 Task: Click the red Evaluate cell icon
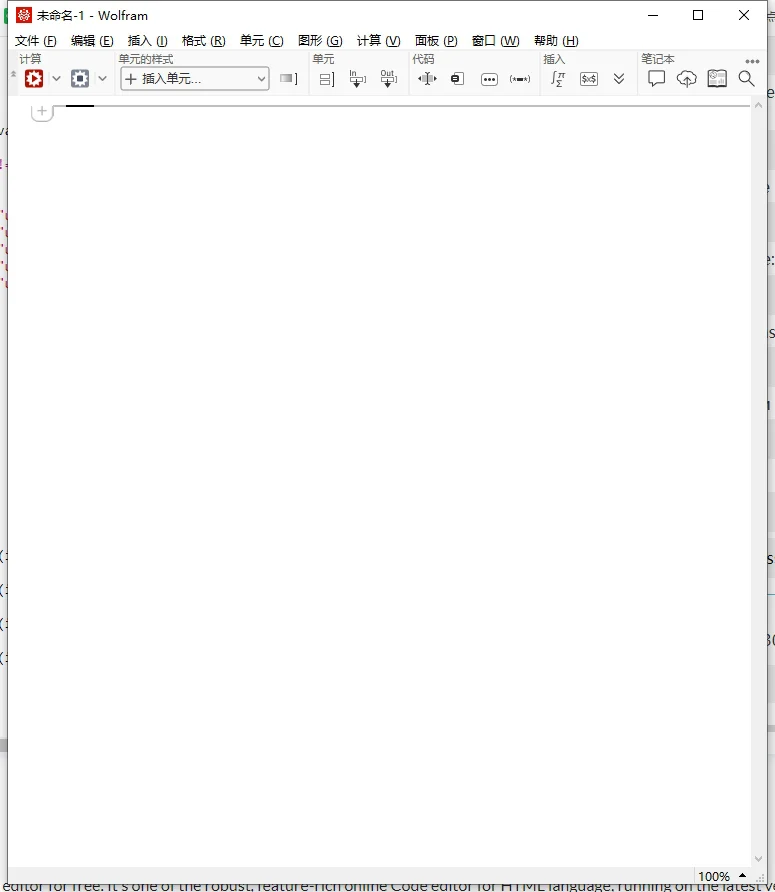coord(34,78)
